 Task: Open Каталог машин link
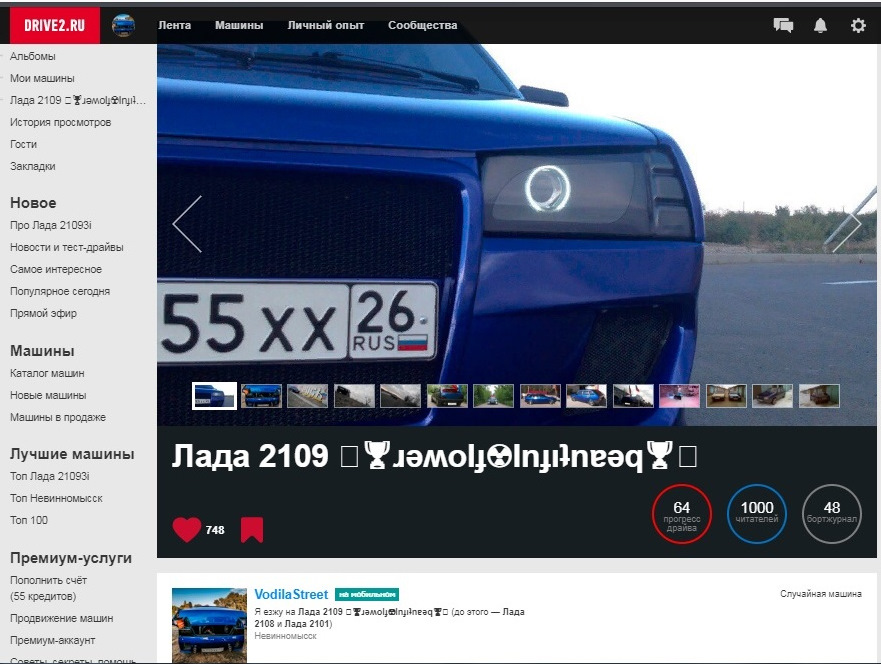(x=47, y=373)
